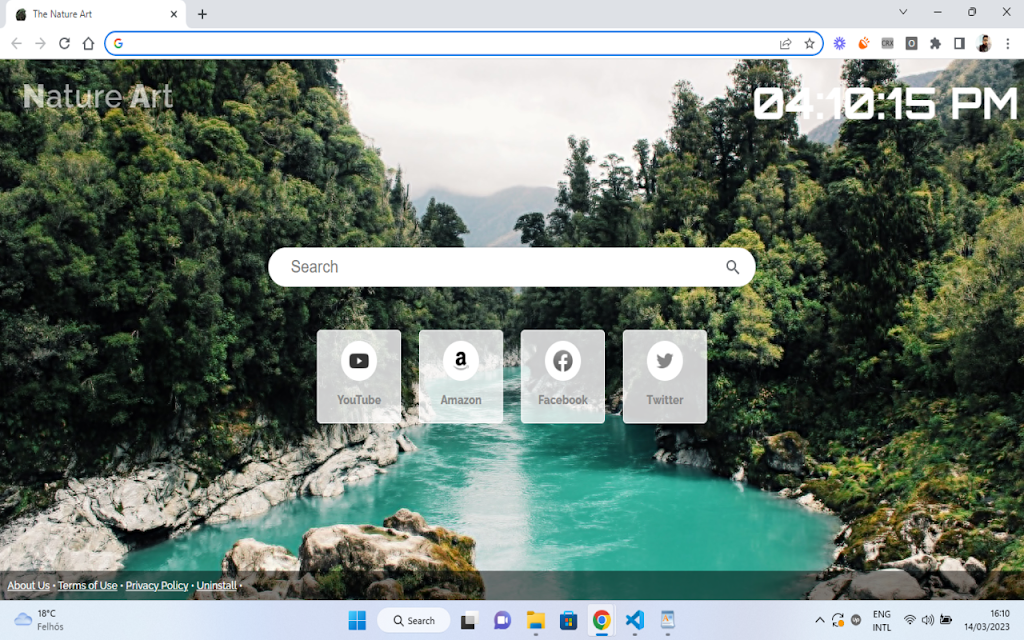The width and height of the screenshot is (1024, 640).
Task: Open the CRX extension icon
Action: 887,43
